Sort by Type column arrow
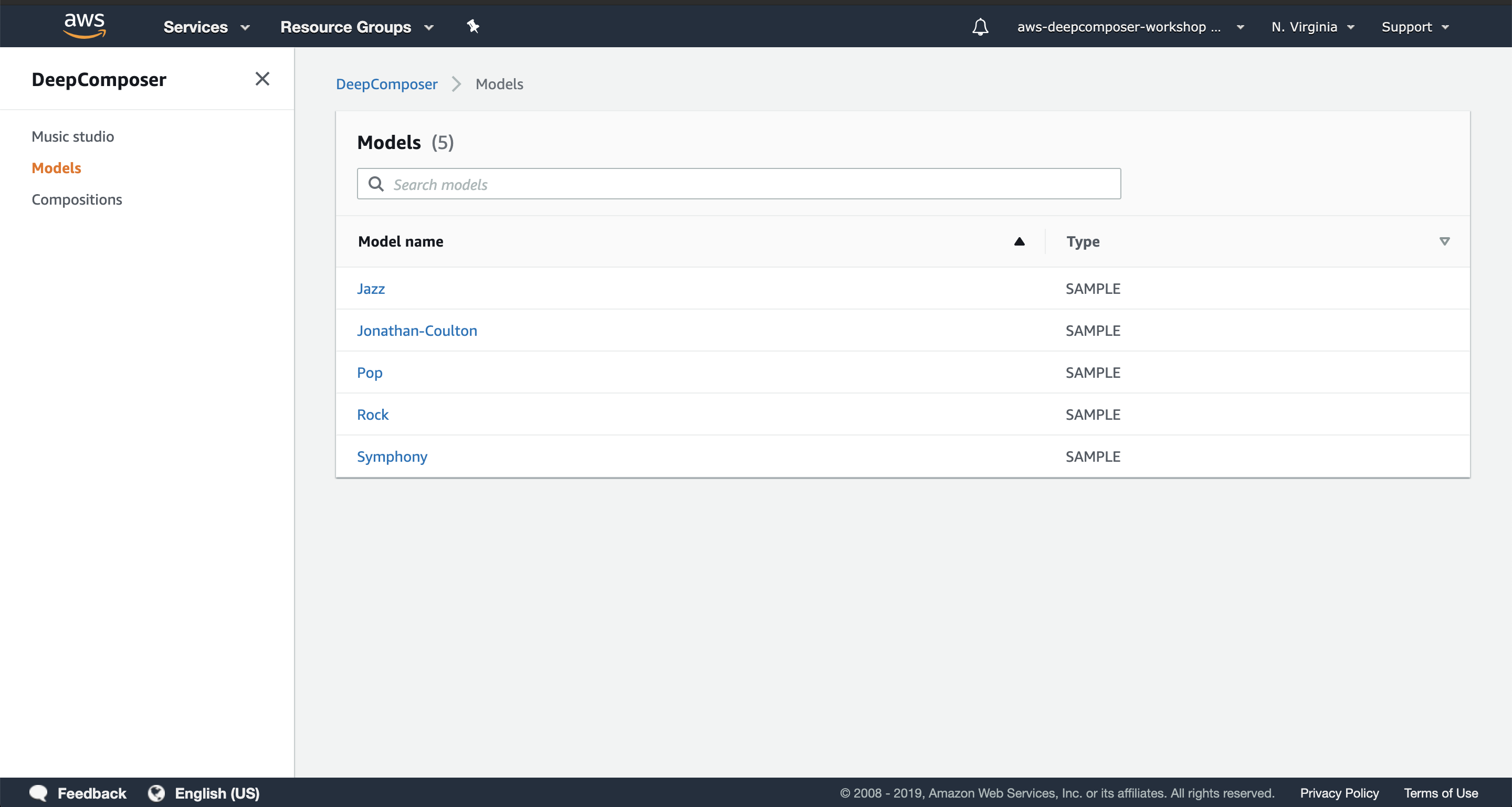 coord(1444,242)
